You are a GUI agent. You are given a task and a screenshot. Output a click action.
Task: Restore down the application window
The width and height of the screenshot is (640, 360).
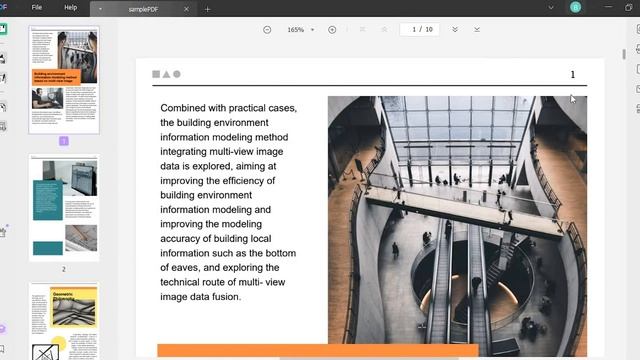point(628,7)
